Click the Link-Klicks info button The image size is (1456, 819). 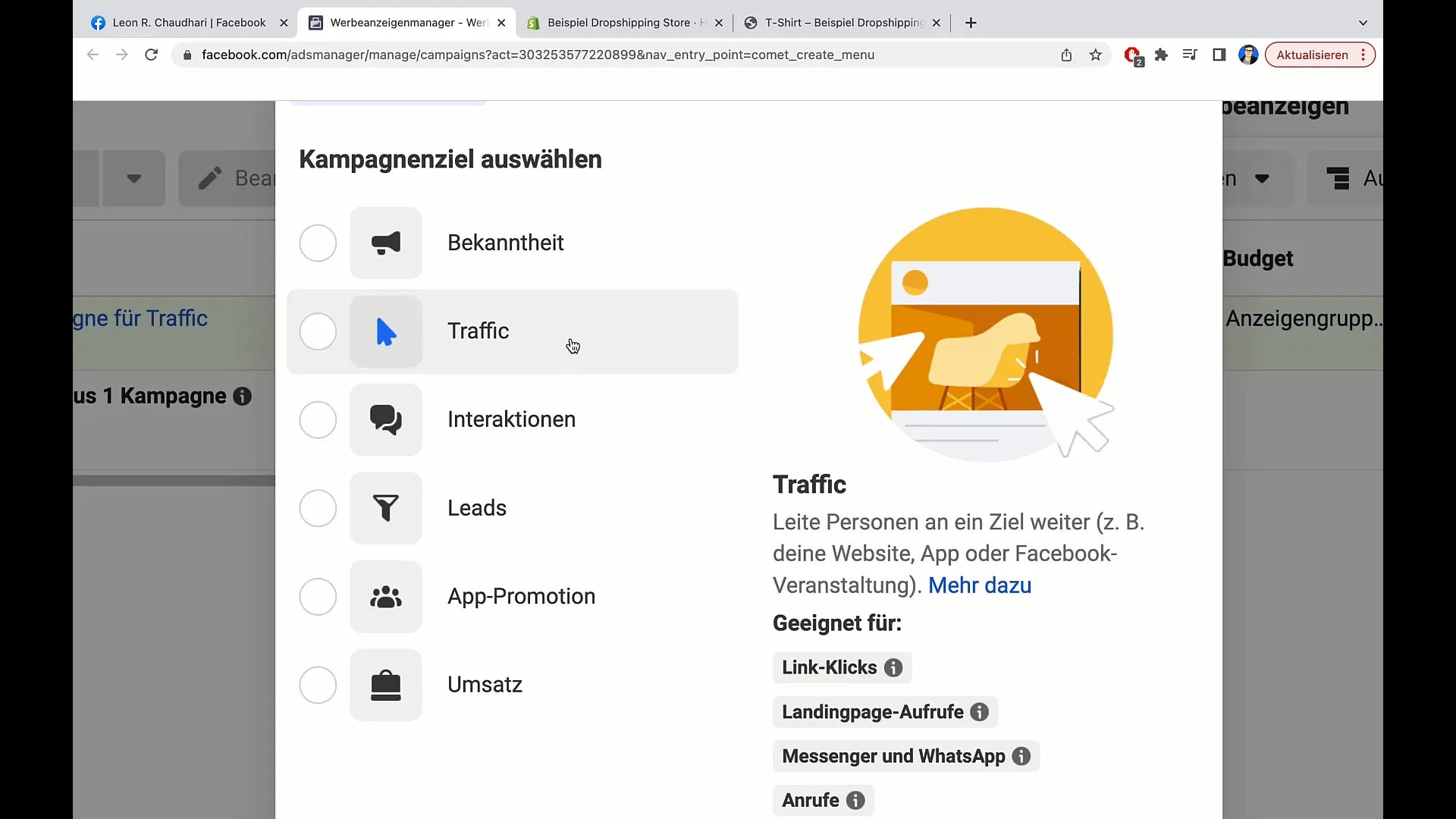(x=893, y=667)
